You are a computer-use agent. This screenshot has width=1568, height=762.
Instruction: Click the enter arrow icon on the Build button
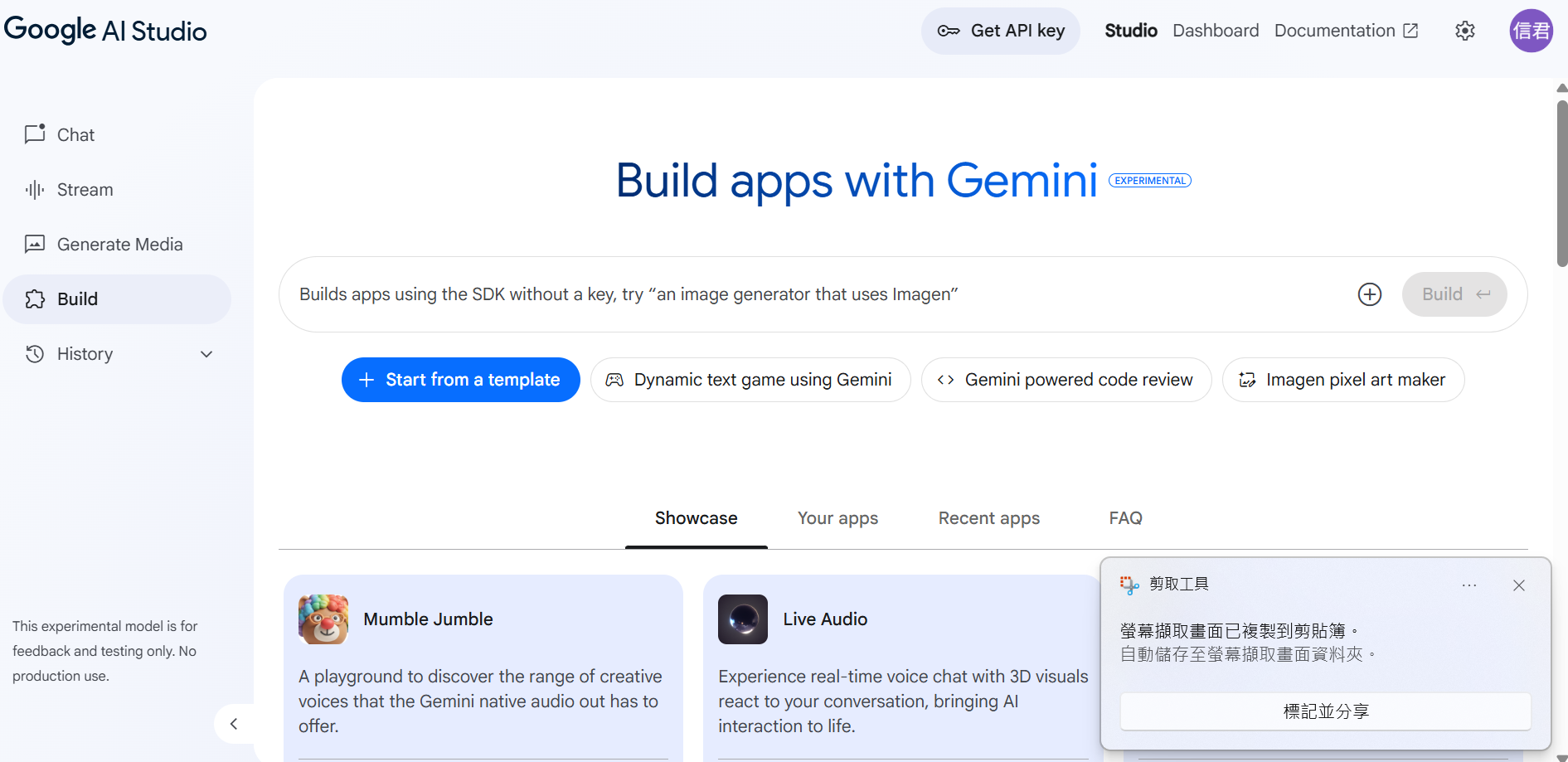point(1483,294)
